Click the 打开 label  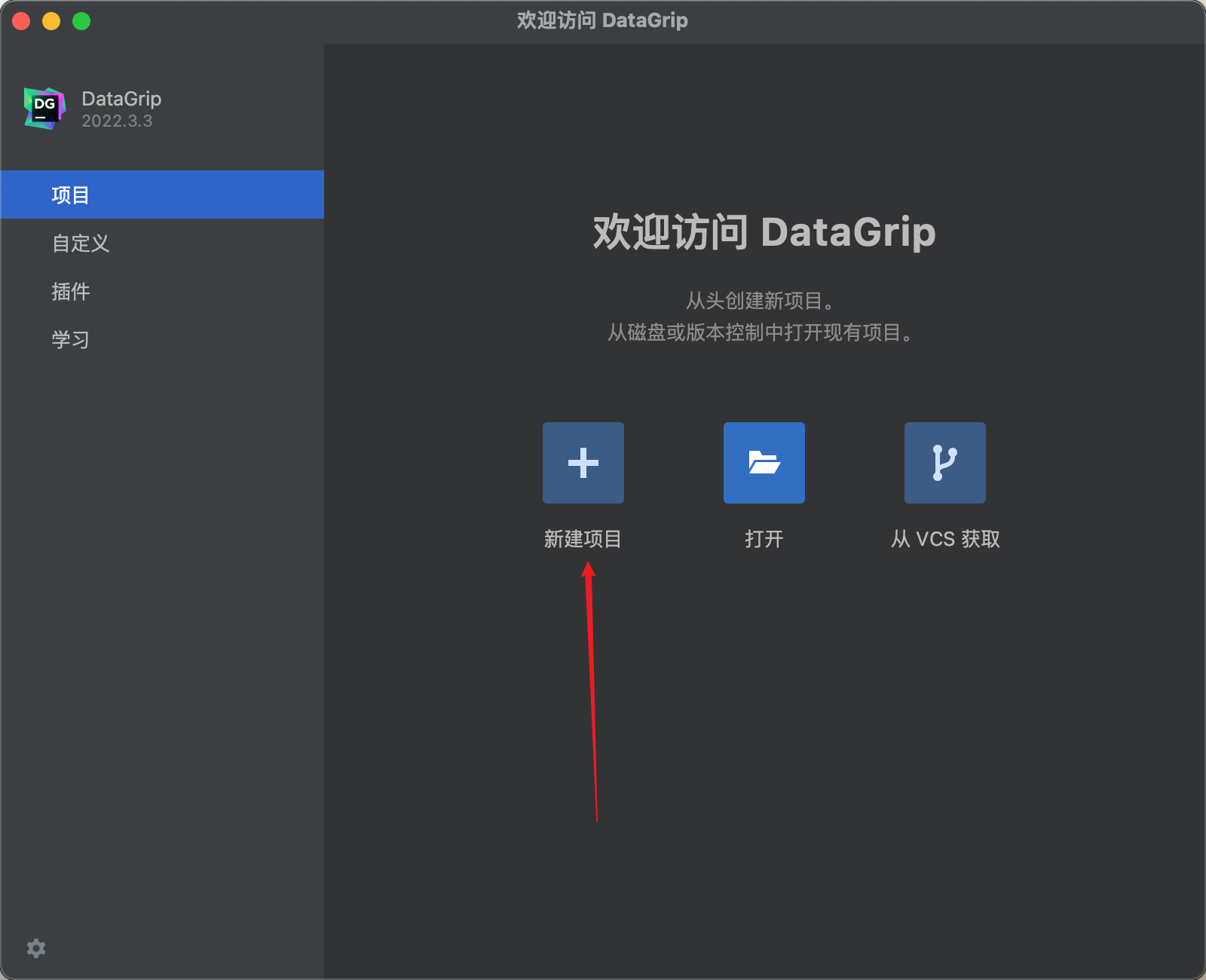pyautogui.click(x=764, y=539)
